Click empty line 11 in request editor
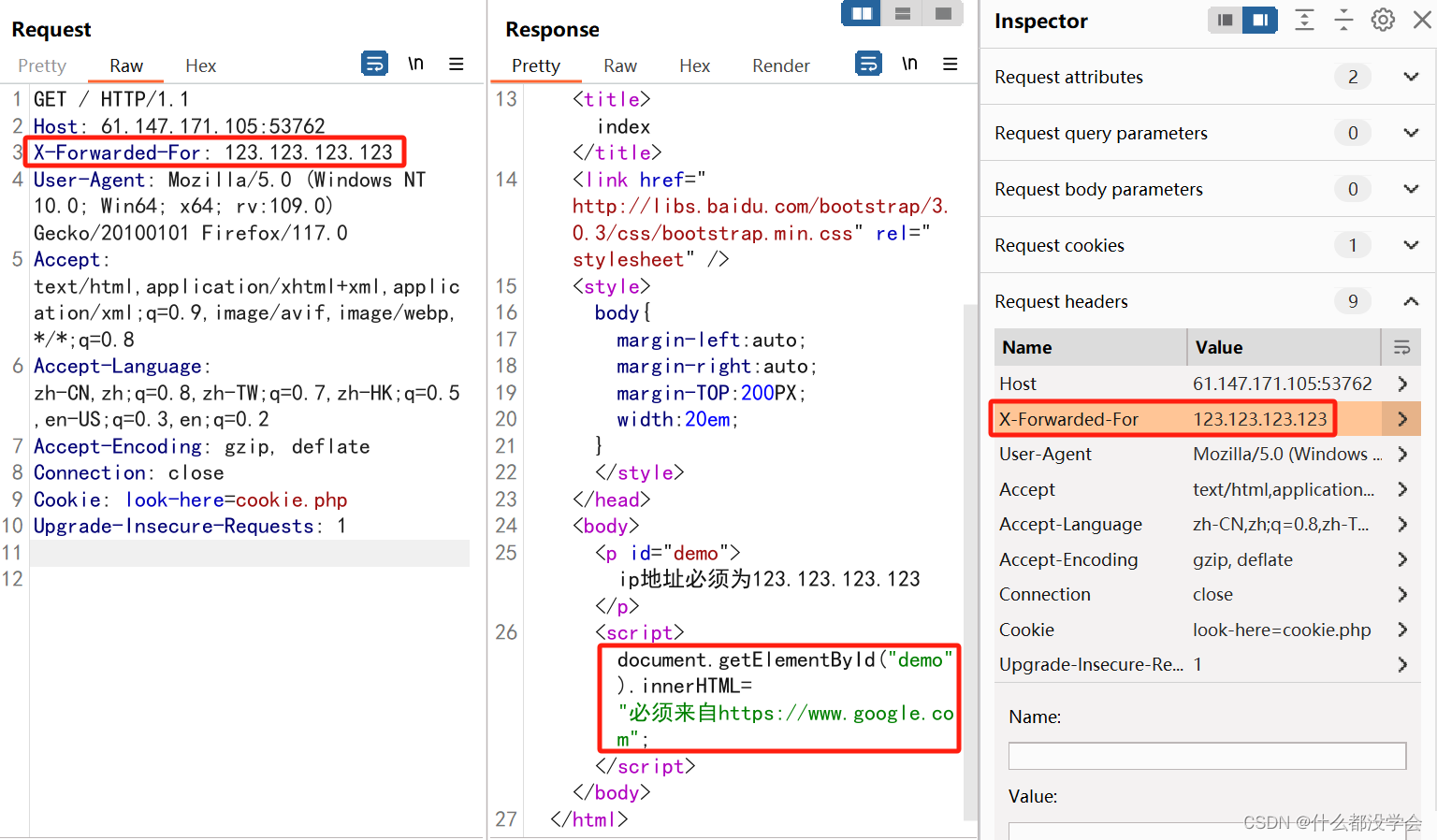 point(249,553)
